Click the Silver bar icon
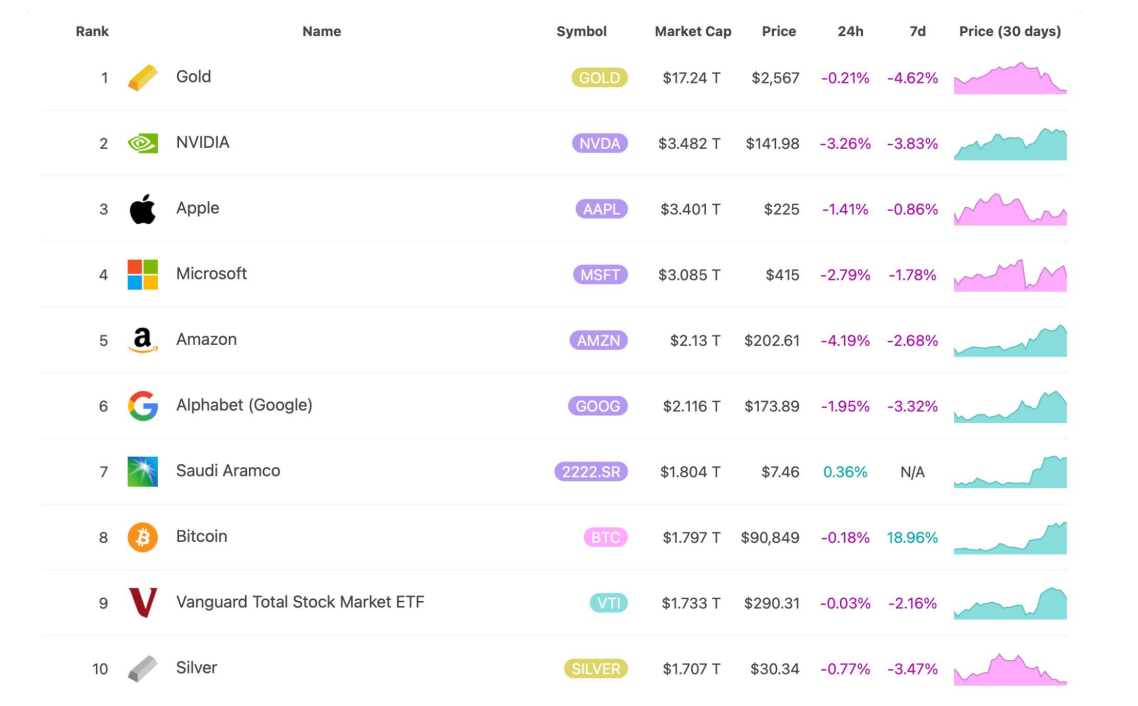1138x706 pixels. [142, 668]
